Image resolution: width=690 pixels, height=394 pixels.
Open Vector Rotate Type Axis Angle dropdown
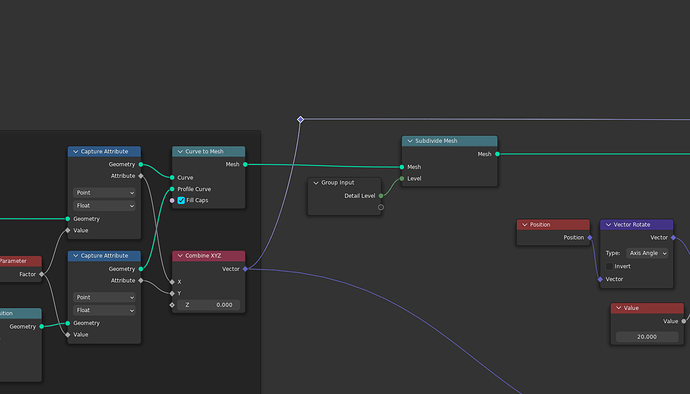pyautogui.click(x=647, y=253)
